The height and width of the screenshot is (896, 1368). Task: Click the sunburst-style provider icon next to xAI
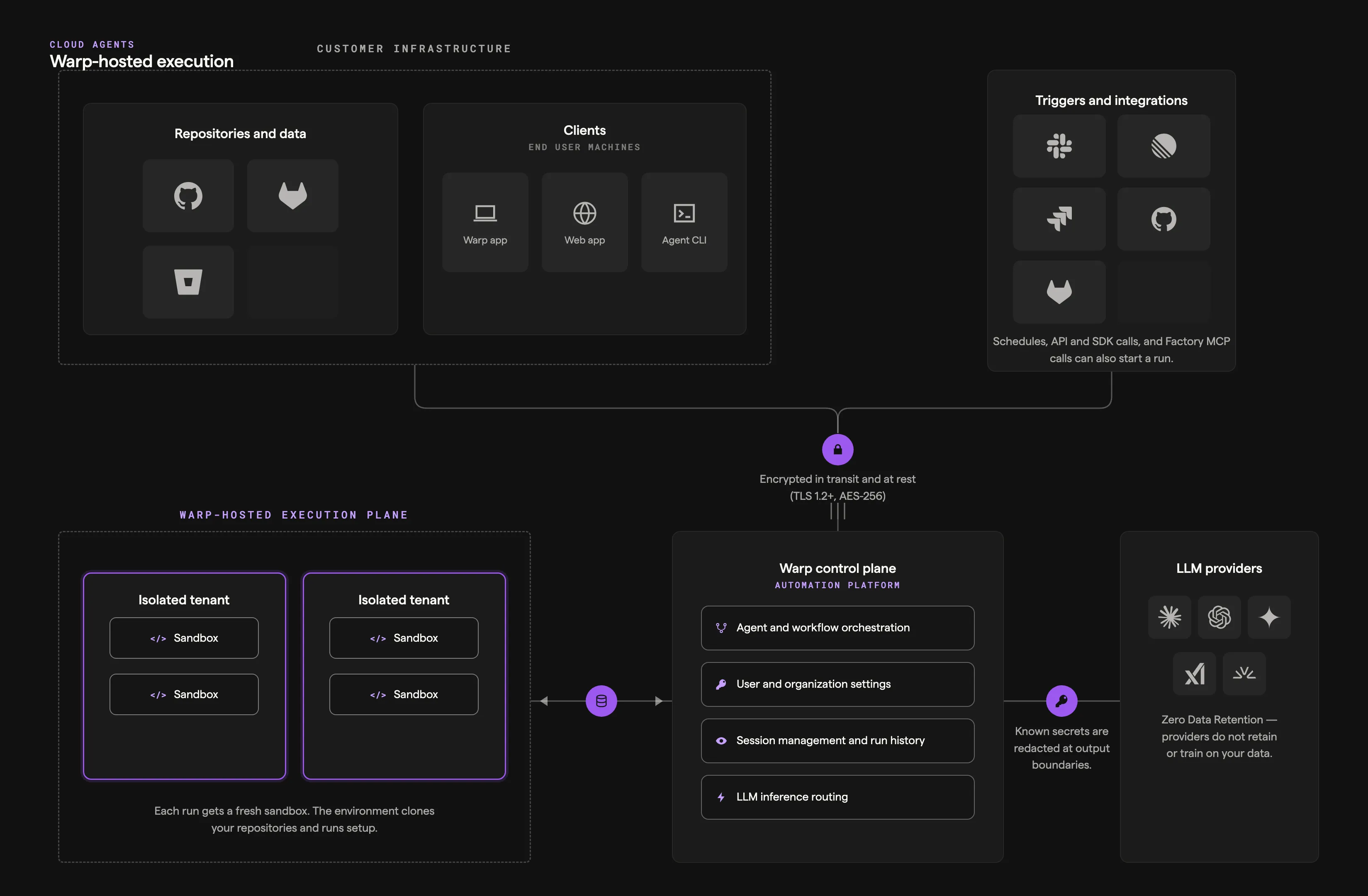(x=1244, y=673)
